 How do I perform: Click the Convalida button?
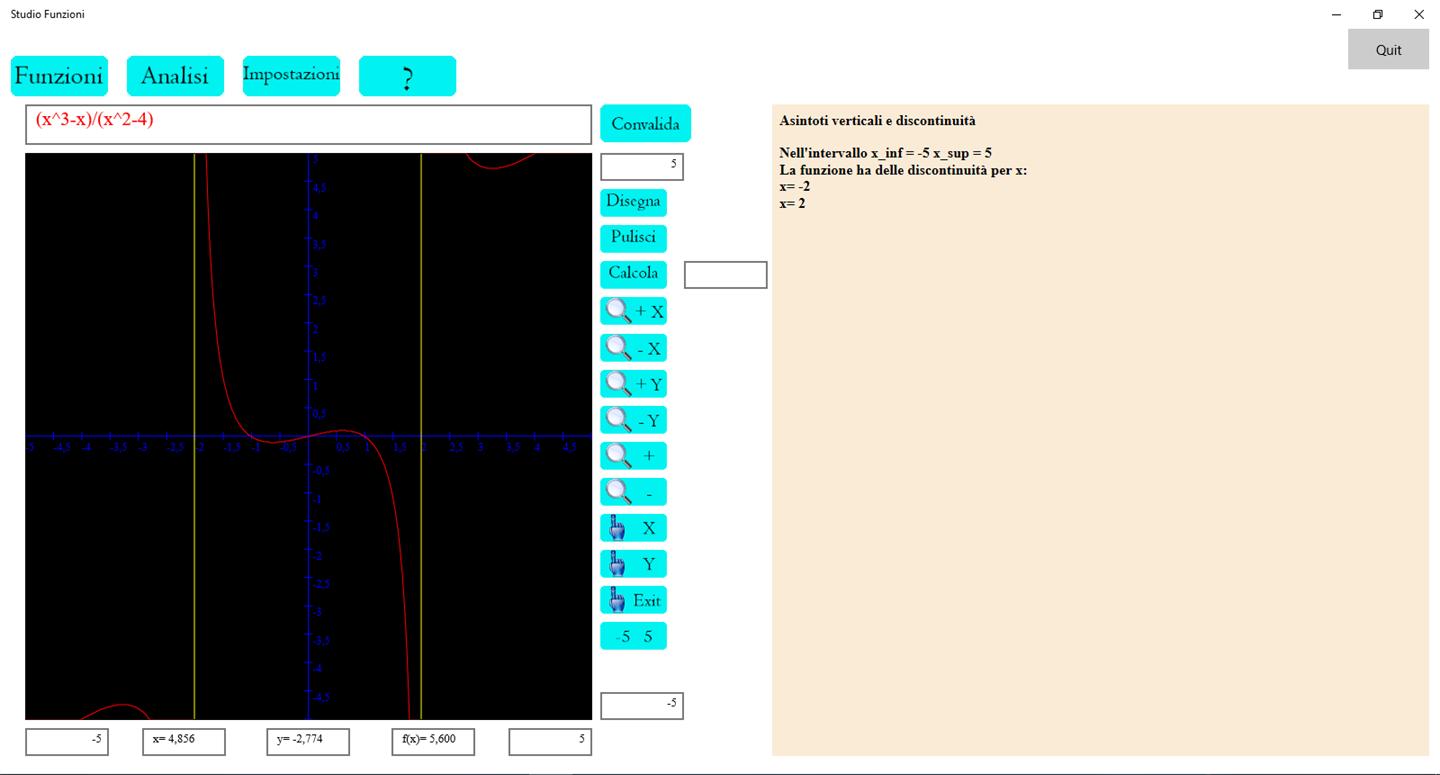[645, 124]
